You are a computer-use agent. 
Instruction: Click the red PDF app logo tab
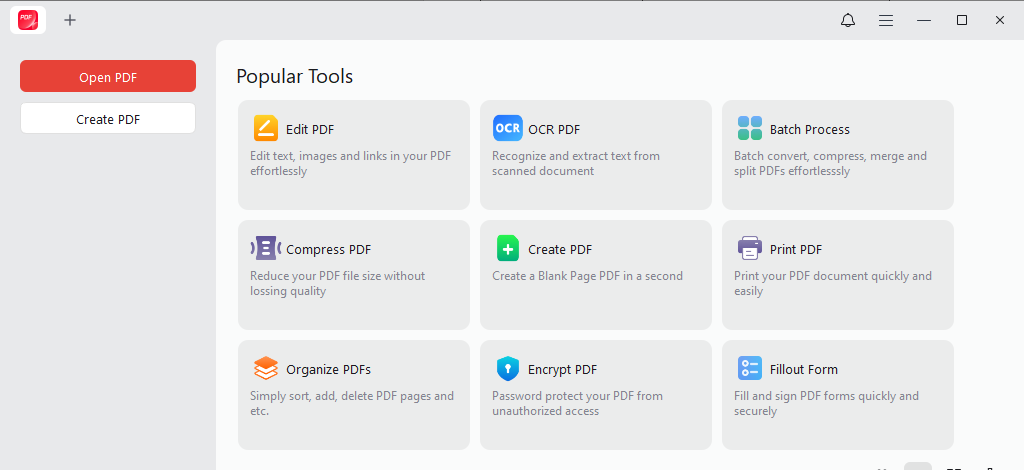tap(27, 20)
